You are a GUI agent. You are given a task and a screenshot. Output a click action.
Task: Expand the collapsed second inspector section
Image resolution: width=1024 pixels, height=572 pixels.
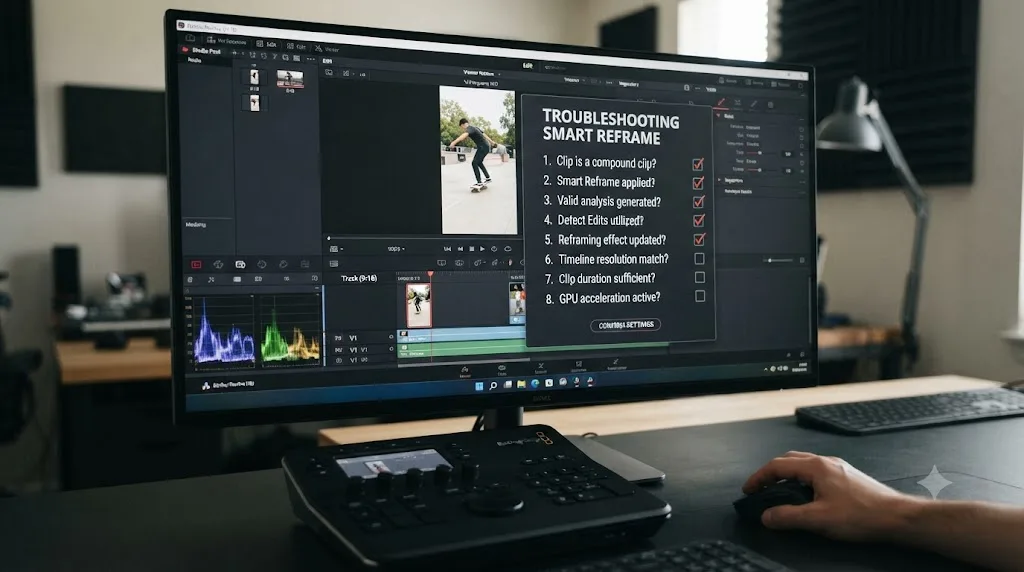pyautogui.click(x=720, y=180)
